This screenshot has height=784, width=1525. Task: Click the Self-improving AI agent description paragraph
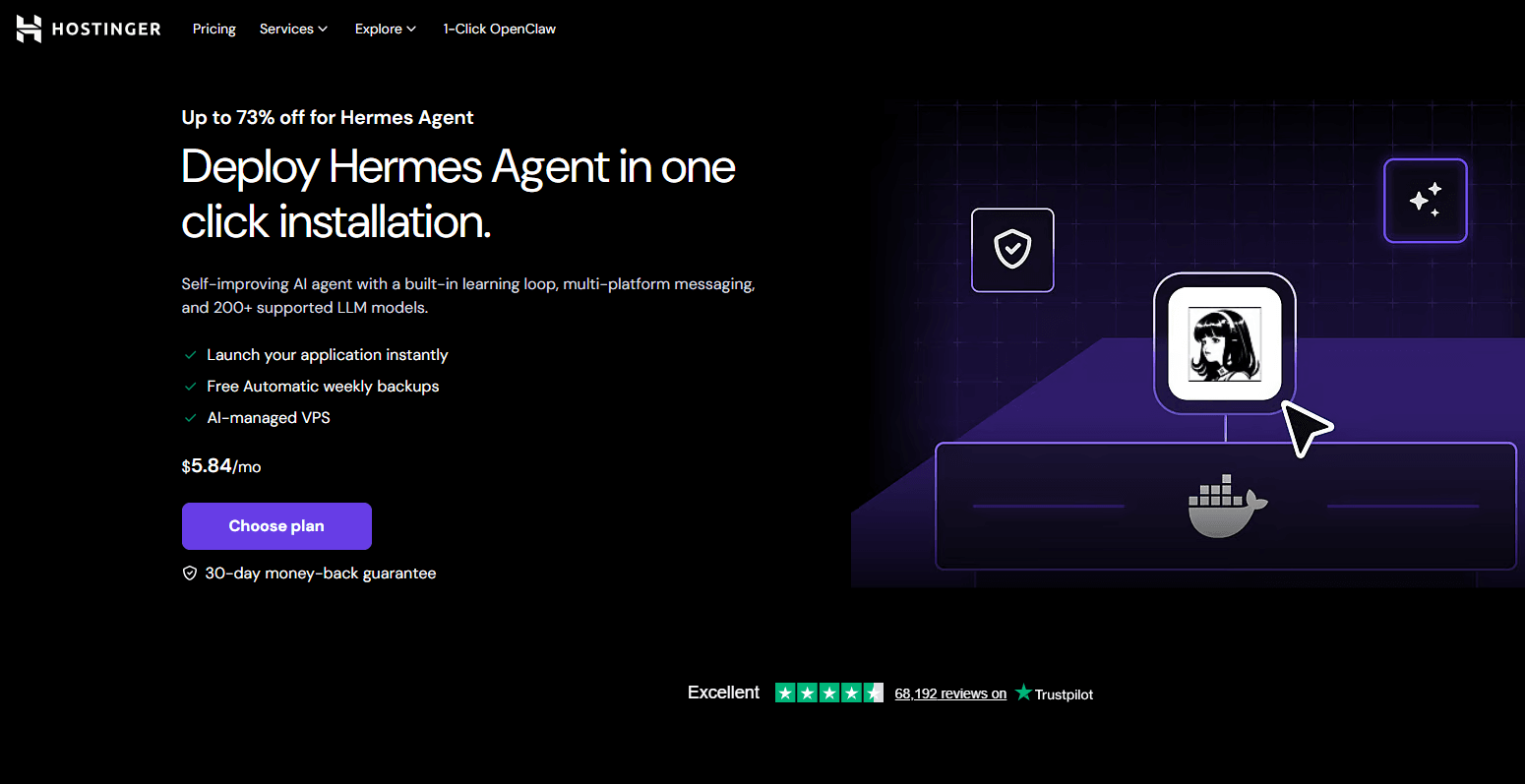point(468,296)
